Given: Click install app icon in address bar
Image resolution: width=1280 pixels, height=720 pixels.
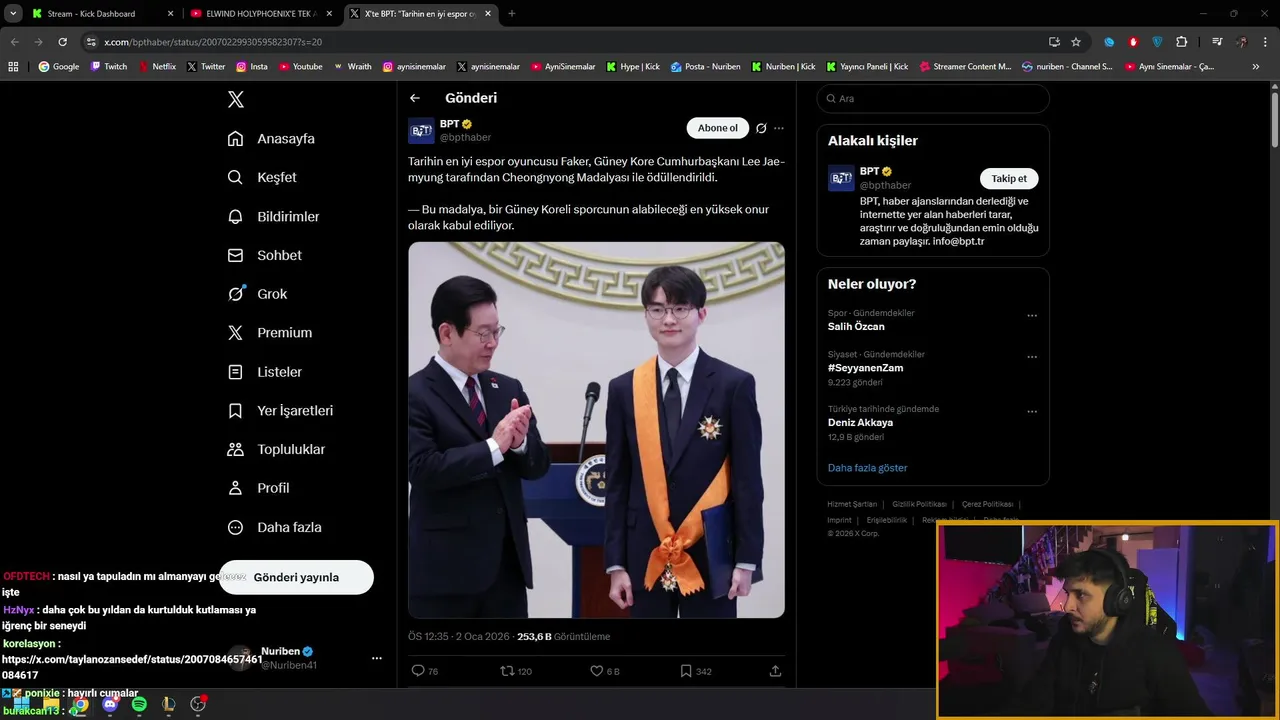Looking at the screenshot, I should coord(1054,42).
